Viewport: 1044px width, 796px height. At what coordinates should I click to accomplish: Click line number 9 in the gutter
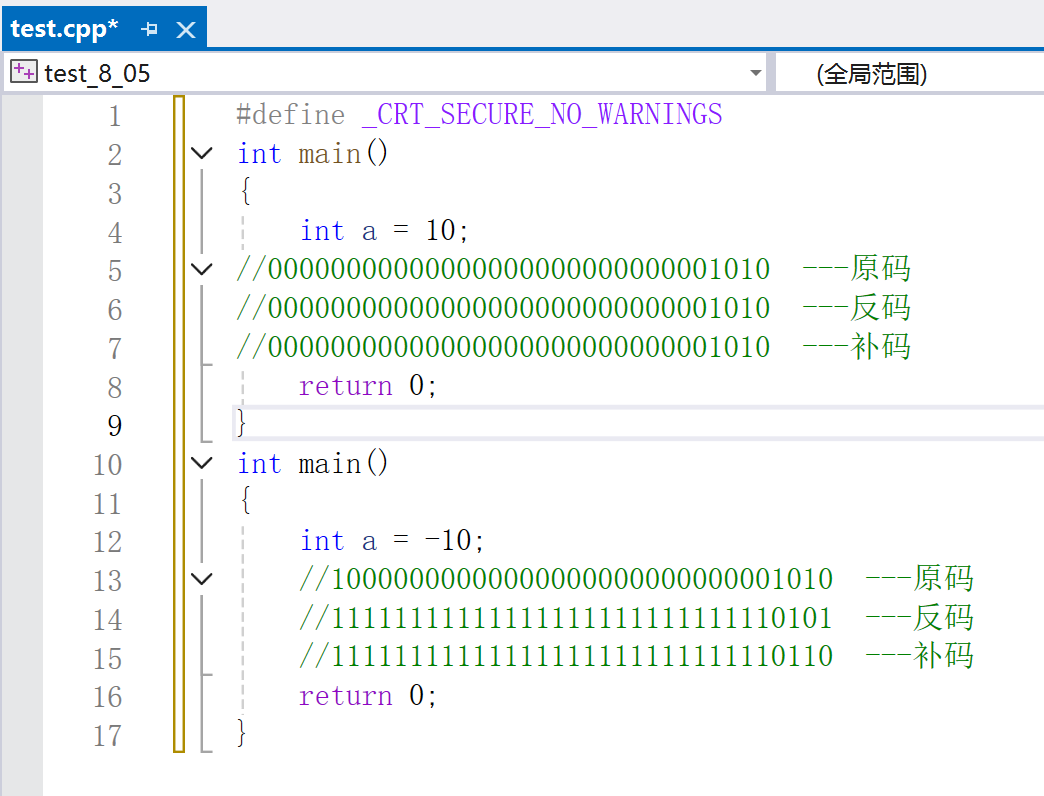point(115,425)
